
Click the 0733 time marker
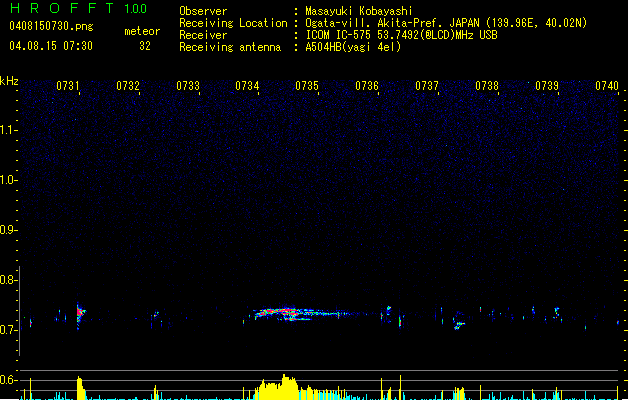tap(188, 86)
